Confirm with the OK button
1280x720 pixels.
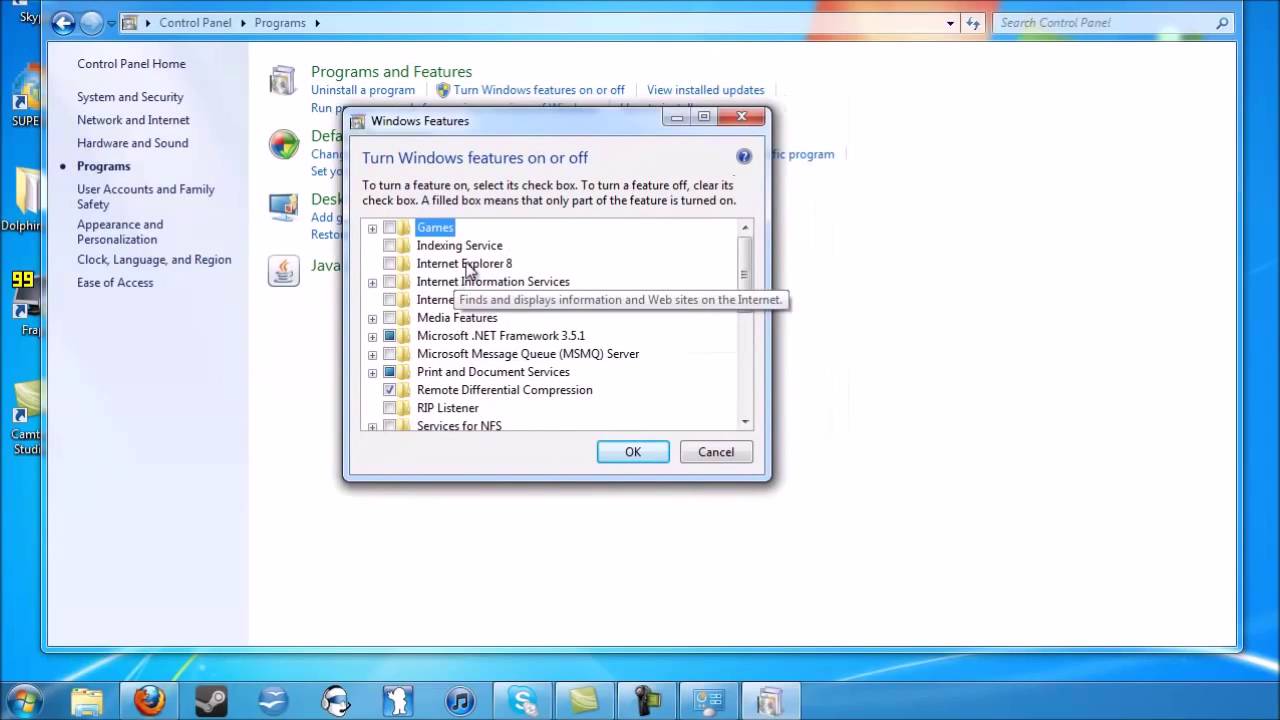tap(633, 452)
